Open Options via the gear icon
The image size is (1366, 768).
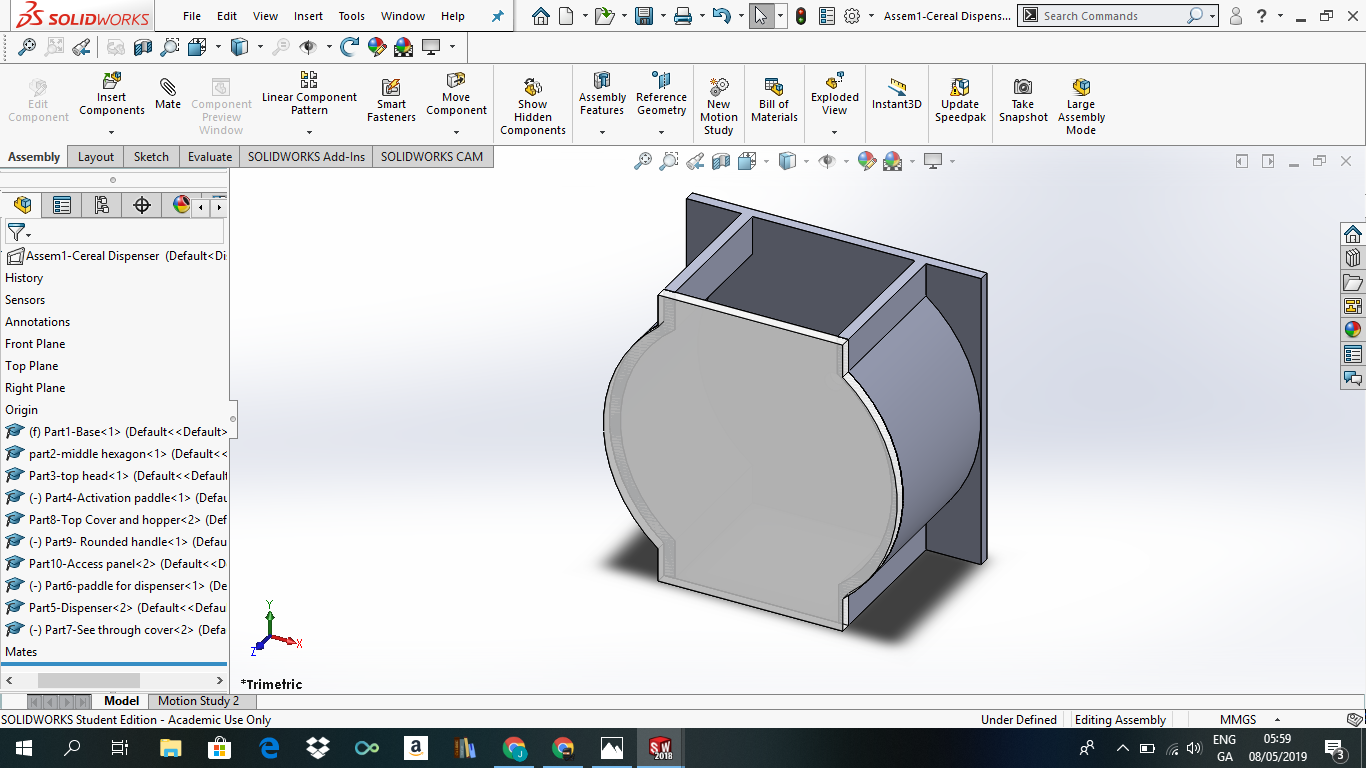coord(852,16)
